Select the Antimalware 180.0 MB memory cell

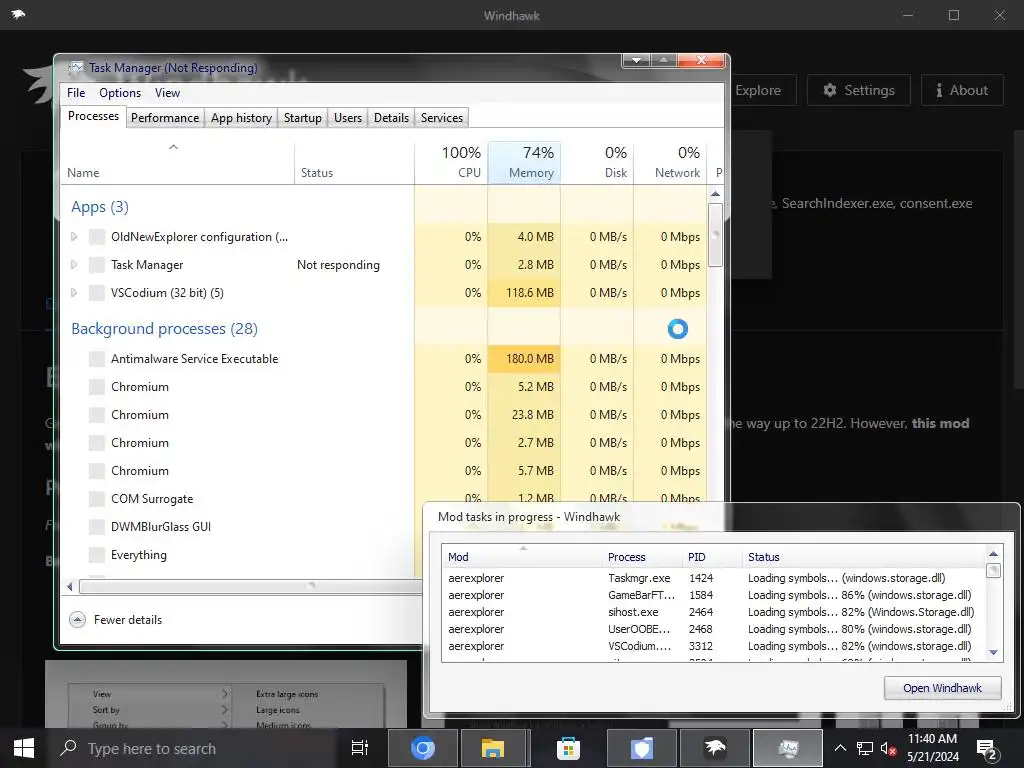point(524,359)
